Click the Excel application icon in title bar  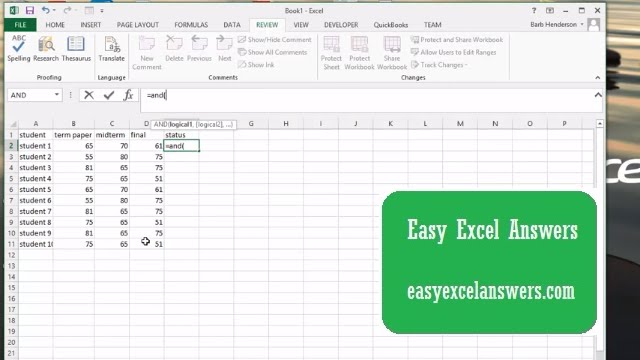(13, 10)
